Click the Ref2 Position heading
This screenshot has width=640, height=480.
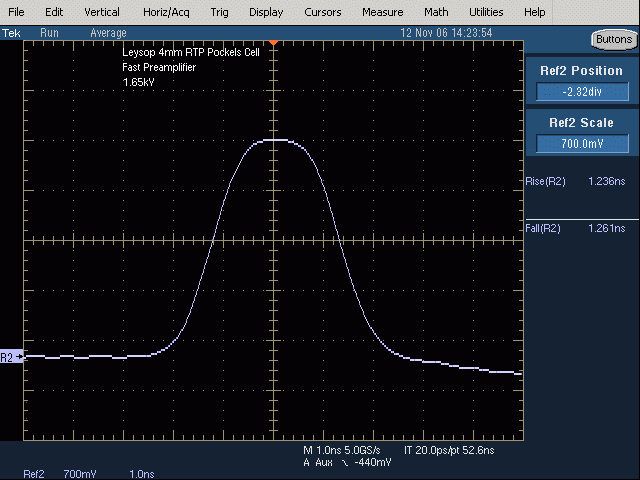coord(582,71)
